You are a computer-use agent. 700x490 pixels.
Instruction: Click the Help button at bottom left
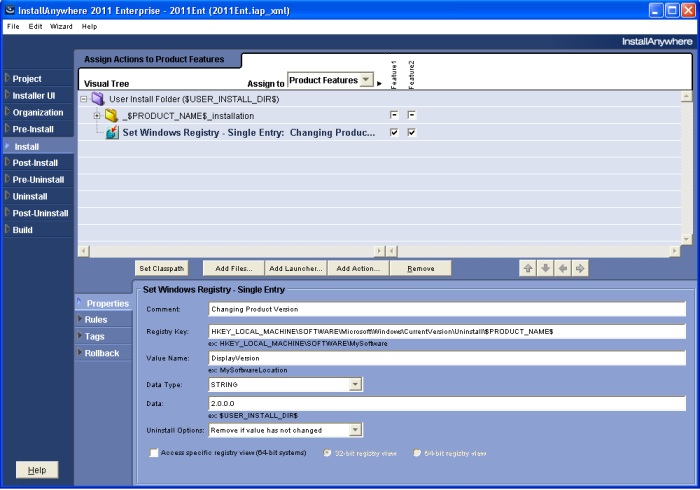37,470
